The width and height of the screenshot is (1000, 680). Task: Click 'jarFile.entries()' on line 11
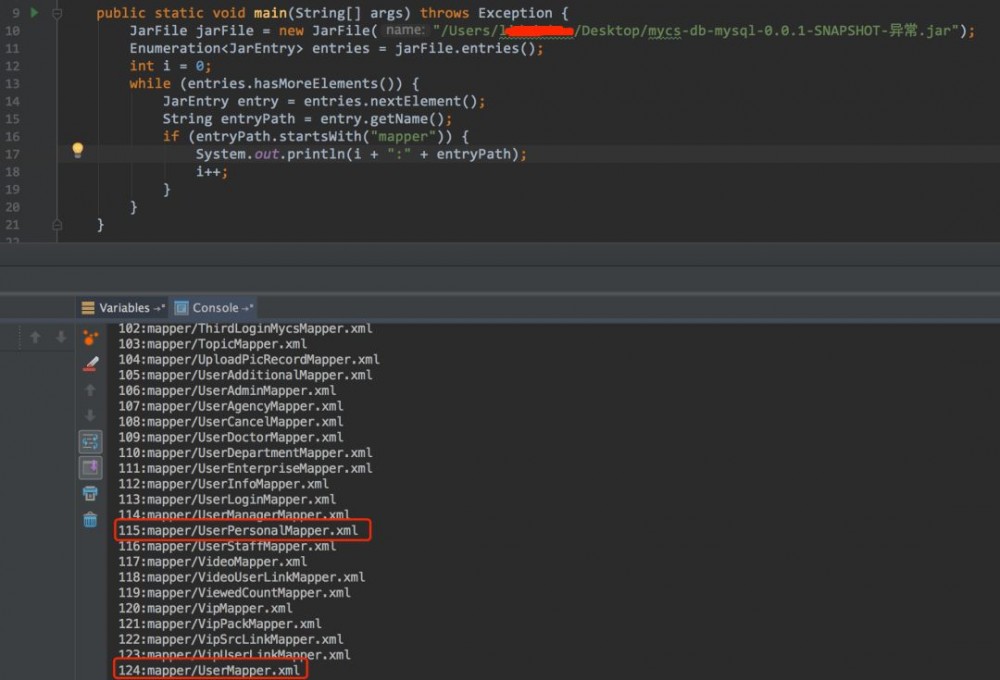tap(465, 48)
